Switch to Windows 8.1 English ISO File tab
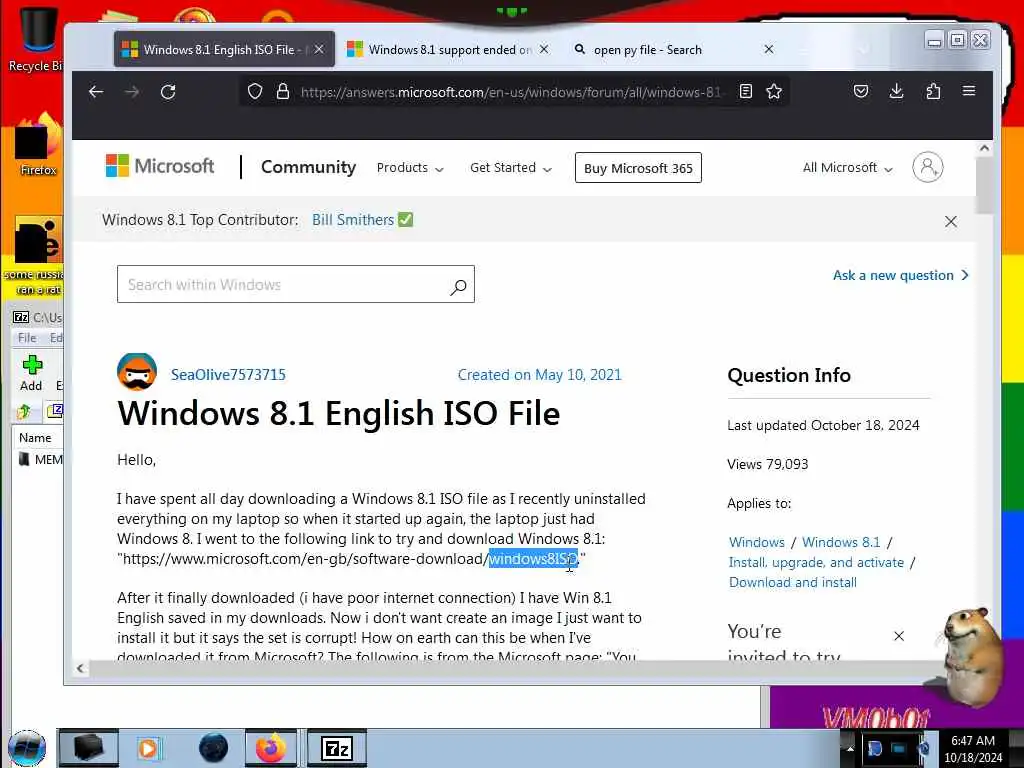This screenshot has width=1024, height=768. (x=224, y=50)
